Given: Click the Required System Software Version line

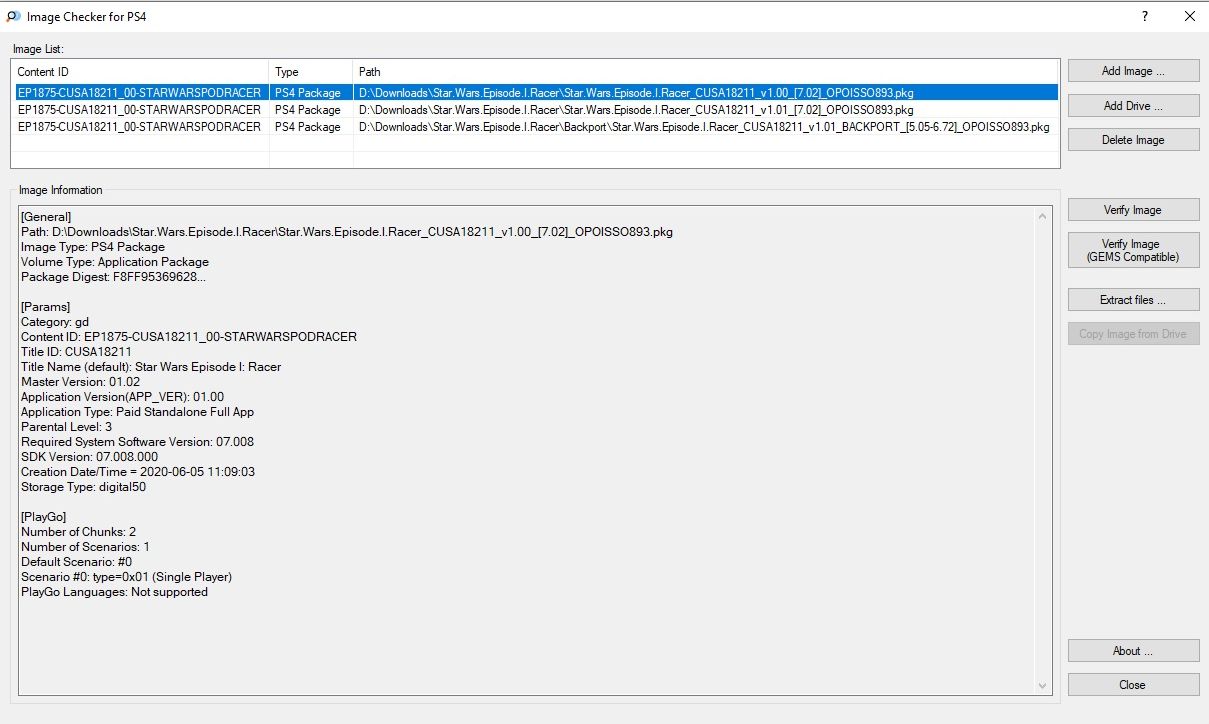Looking at the screenshot, I should (x=137, y=442).
